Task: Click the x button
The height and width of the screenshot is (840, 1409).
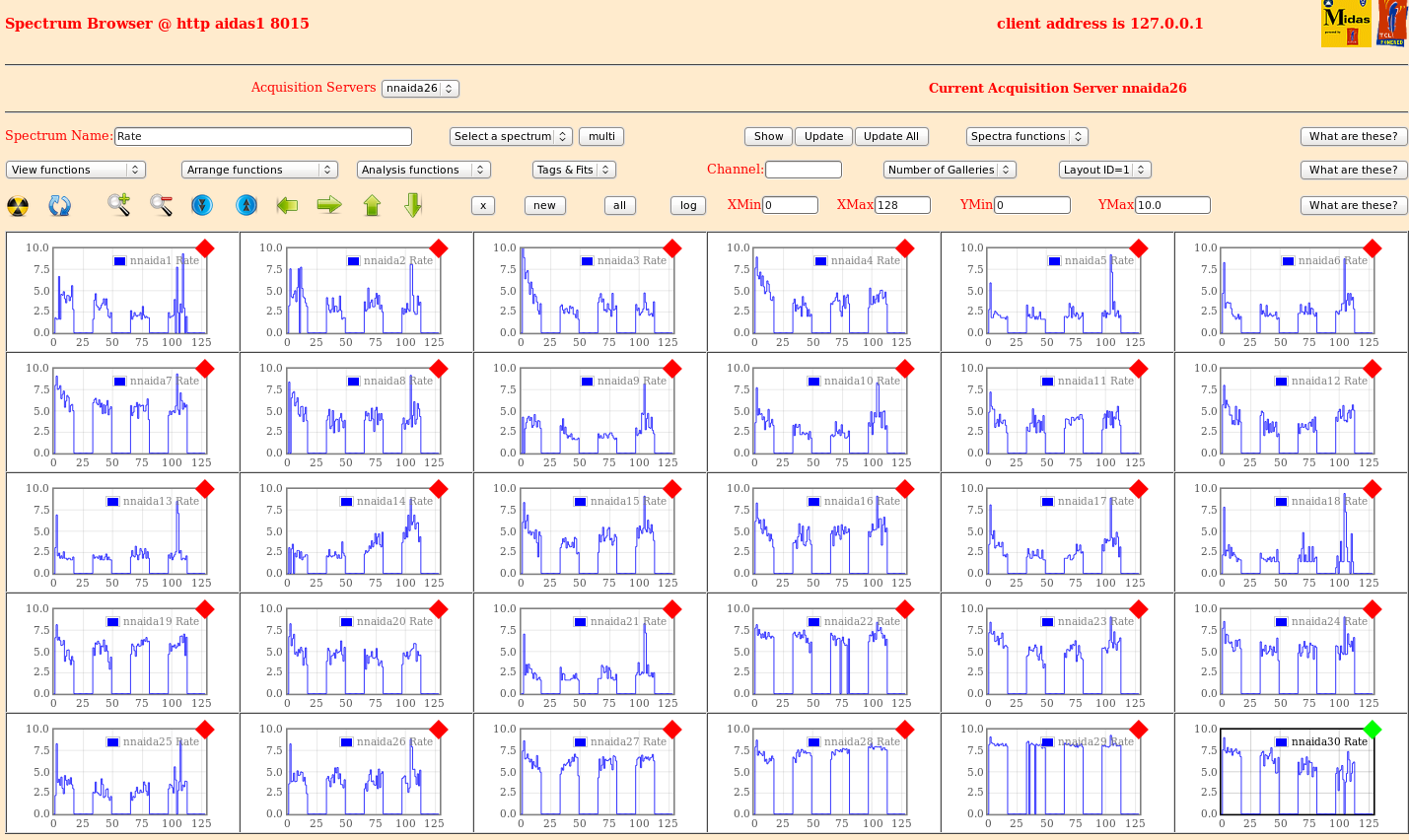Action: tap(482, 206)
